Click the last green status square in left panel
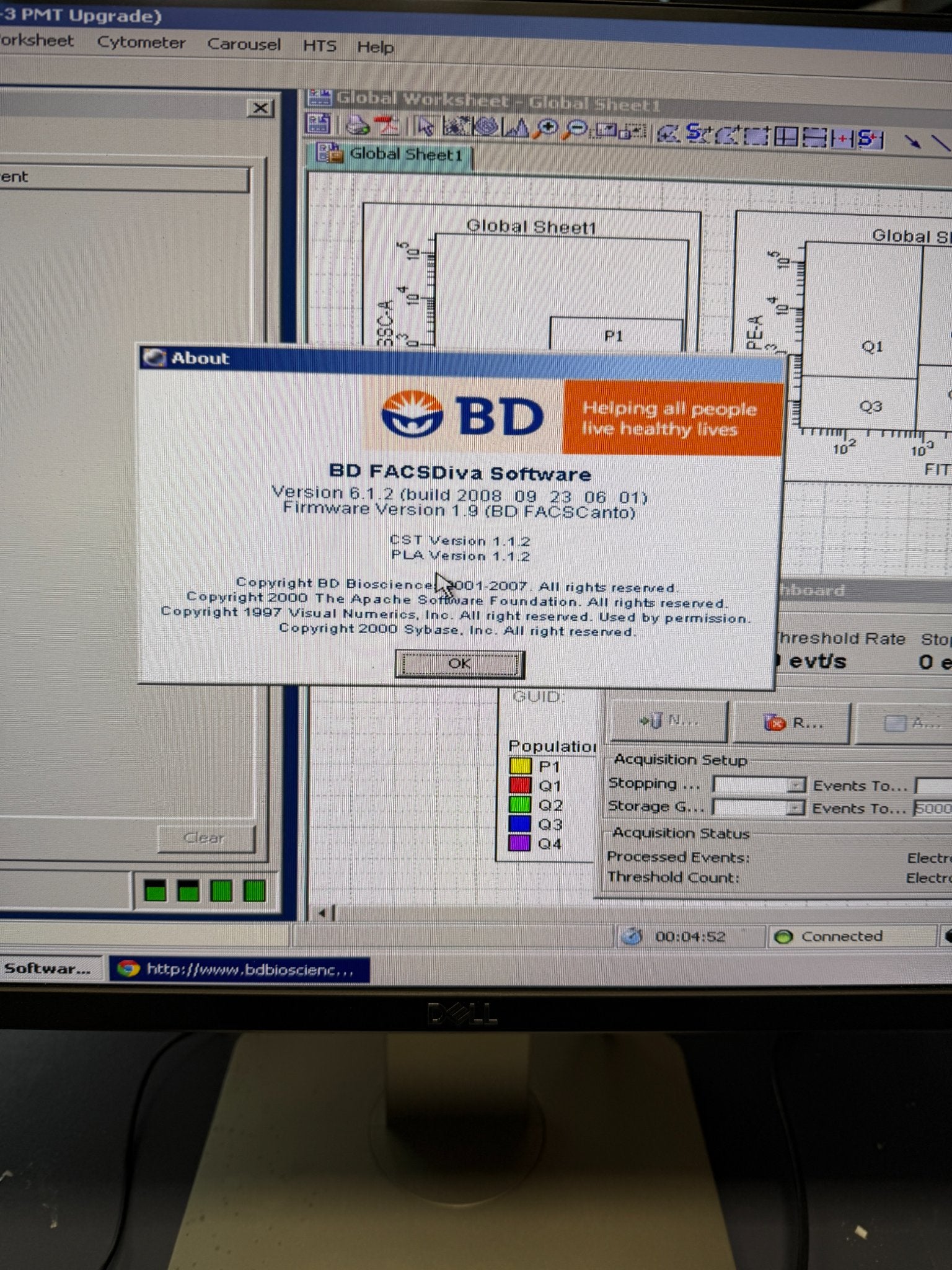 tap(254, 890)
